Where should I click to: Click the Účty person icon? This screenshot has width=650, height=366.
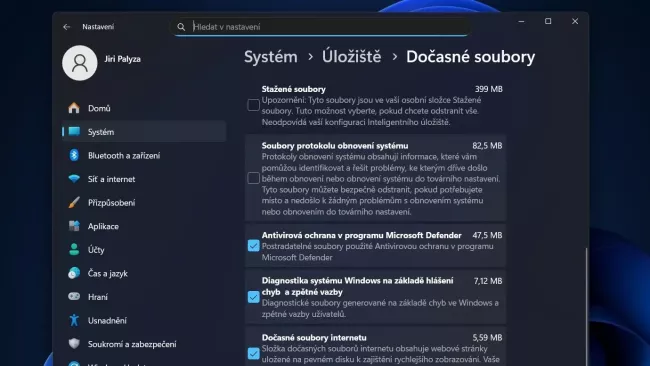(x=74, y=250)
